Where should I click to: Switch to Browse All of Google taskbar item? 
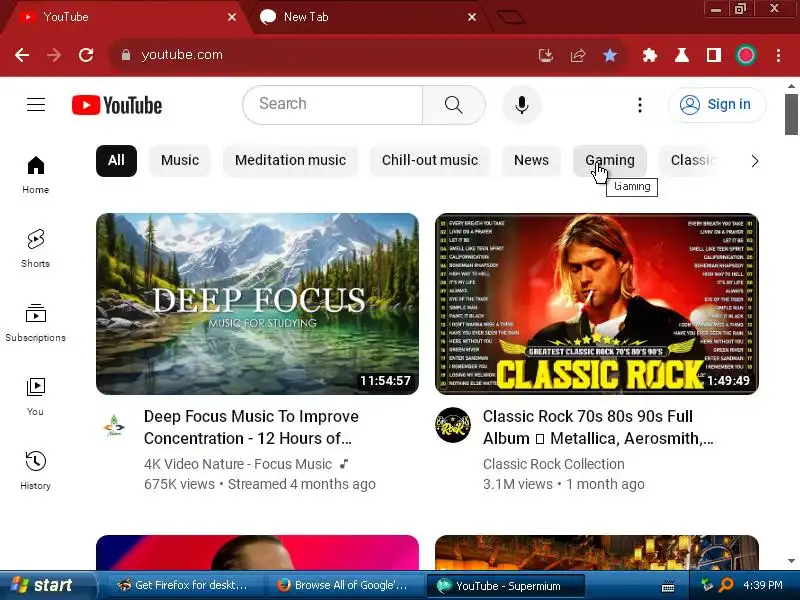[x=343, y=585]
